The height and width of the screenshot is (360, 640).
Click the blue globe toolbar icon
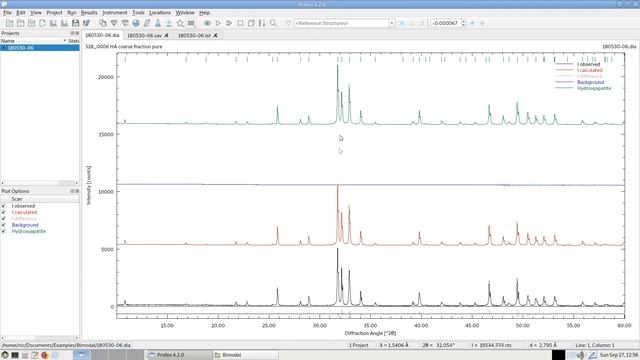pos(136,23)
